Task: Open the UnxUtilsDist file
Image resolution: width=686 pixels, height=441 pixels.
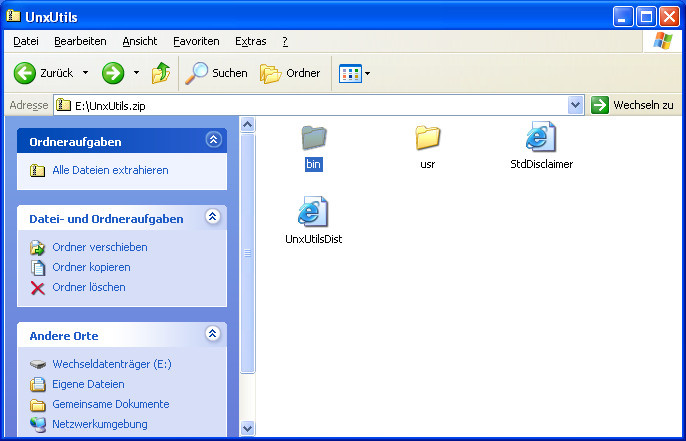Action: [314, 214]
